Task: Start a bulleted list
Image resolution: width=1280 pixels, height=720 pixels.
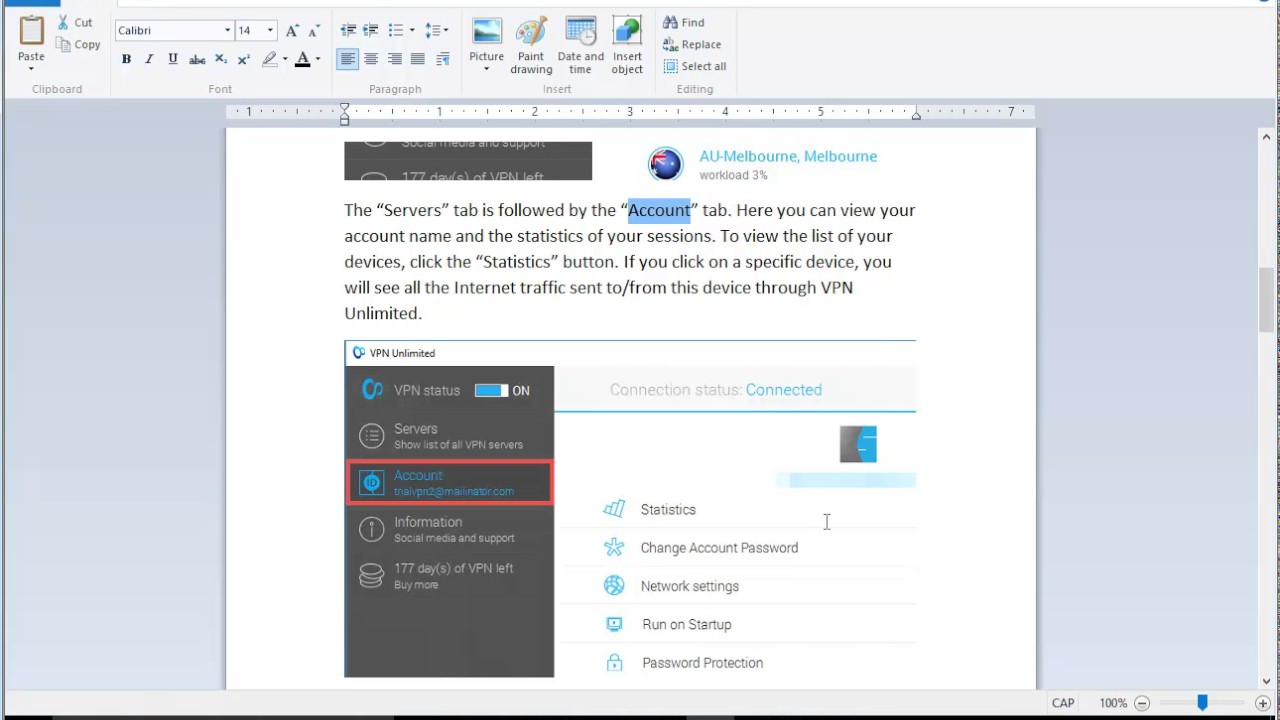Action: click(x=395, y=31)
